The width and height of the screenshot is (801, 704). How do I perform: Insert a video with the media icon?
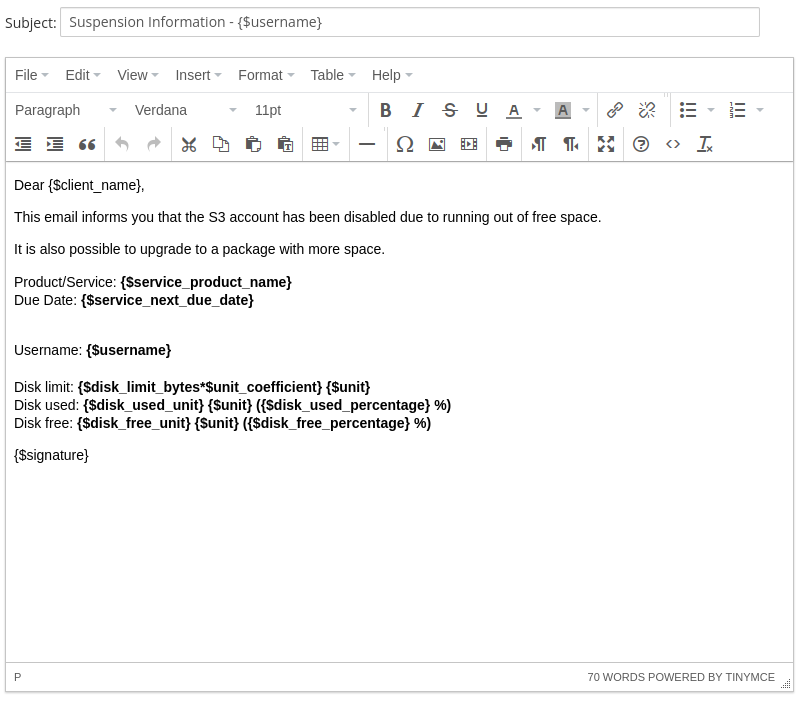point(468,144)
